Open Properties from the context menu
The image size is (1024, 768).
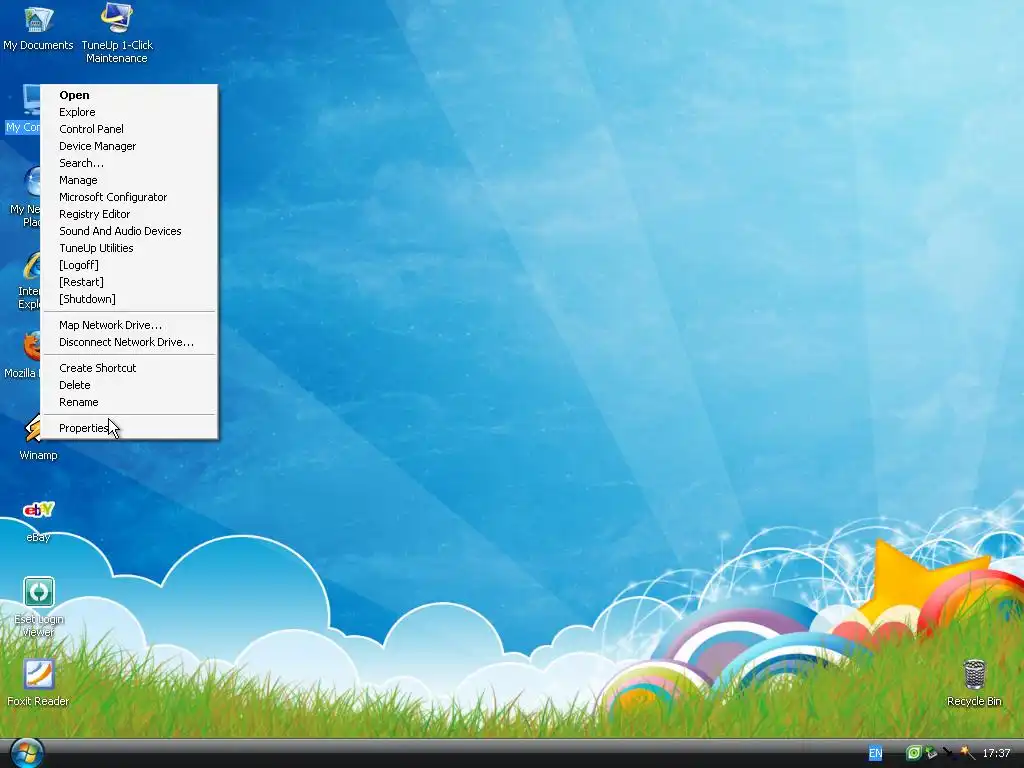point(129,428)
